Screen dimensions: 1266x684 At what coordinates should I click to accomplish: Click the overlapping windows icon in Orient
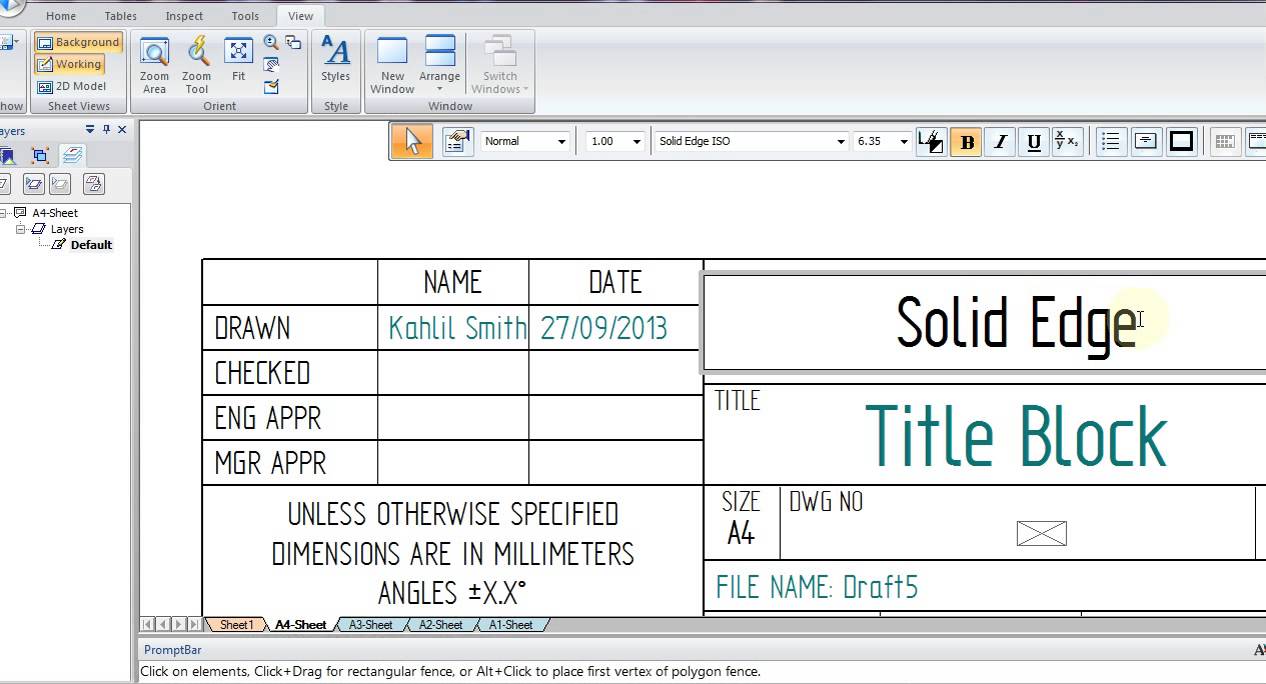click(x=293, y=42)
